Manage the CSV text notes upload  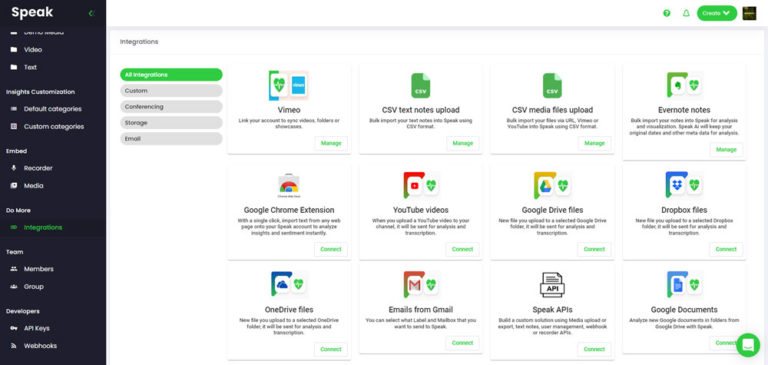coord(463,144)
